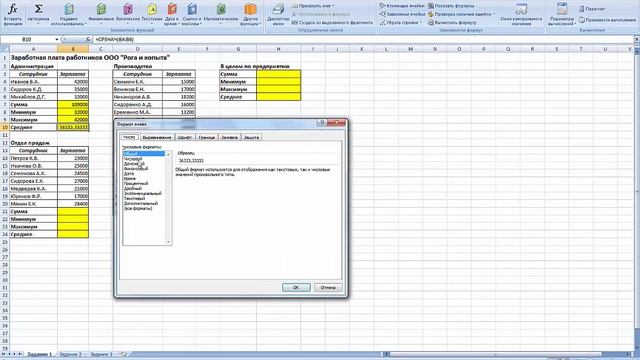Open the Задание 2 sheet tab
Image resolution: width=640 pixels, height=360 pixels.
coord(71,354)
